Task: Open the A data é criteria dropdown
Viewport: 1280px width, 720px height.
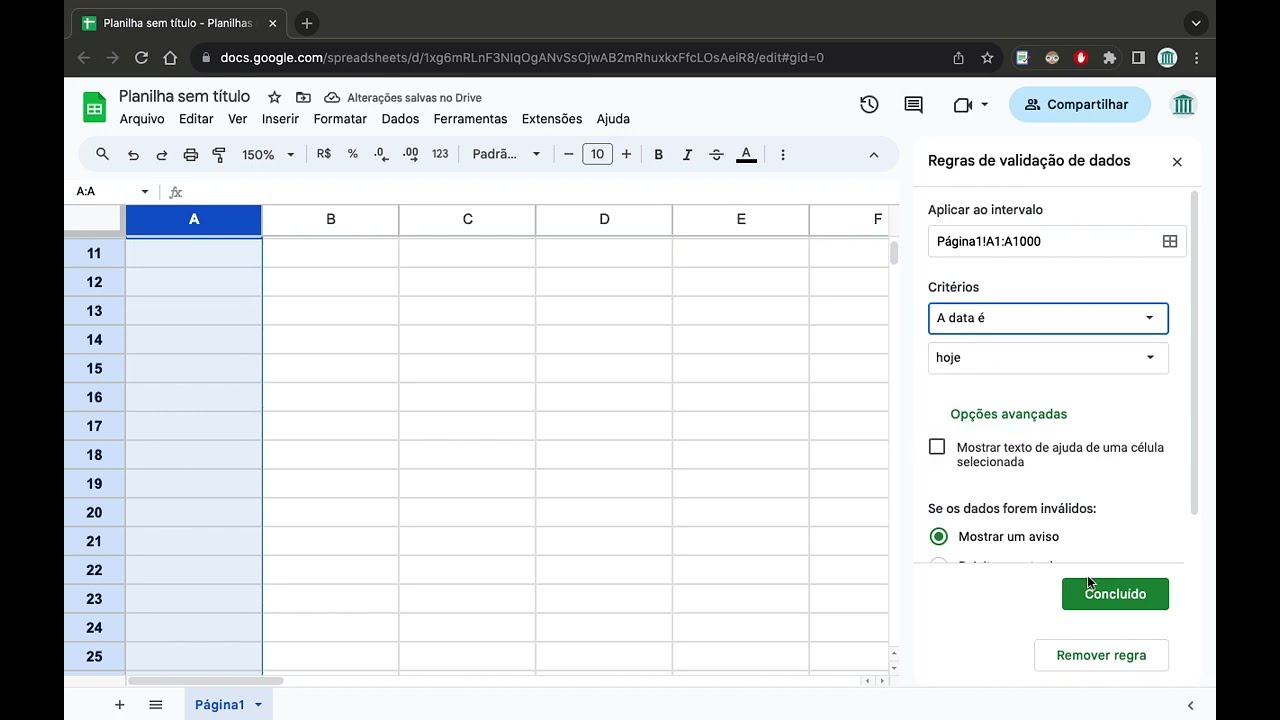Action: (x=1048, y=318)
